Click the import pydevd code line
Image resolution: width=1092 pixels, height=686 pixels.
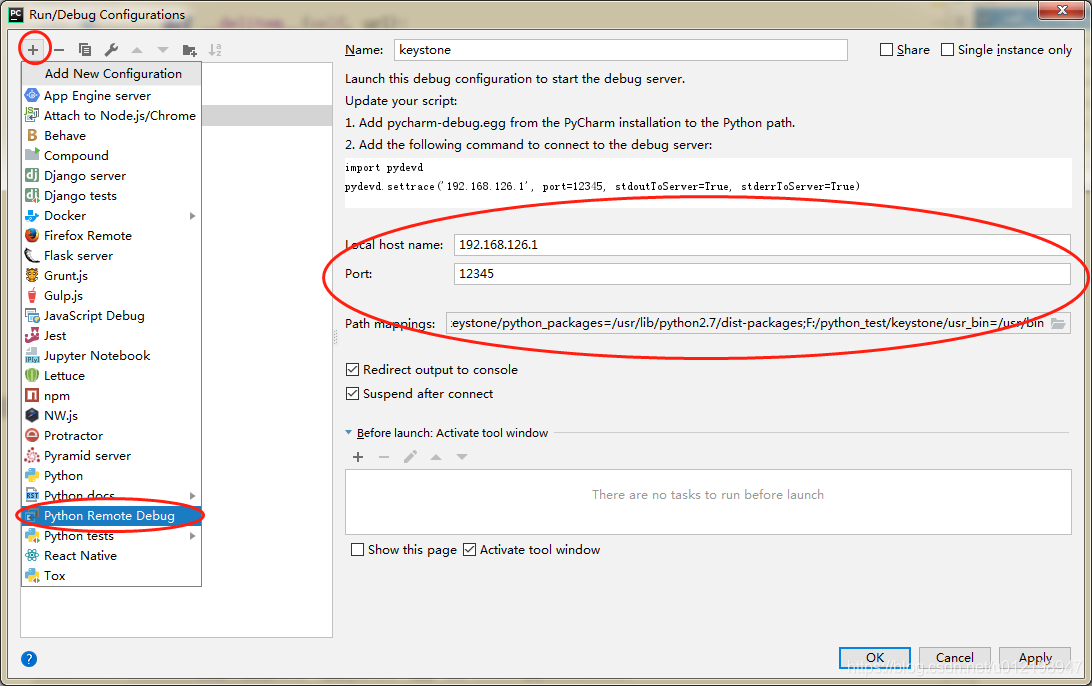pos(384,168)
